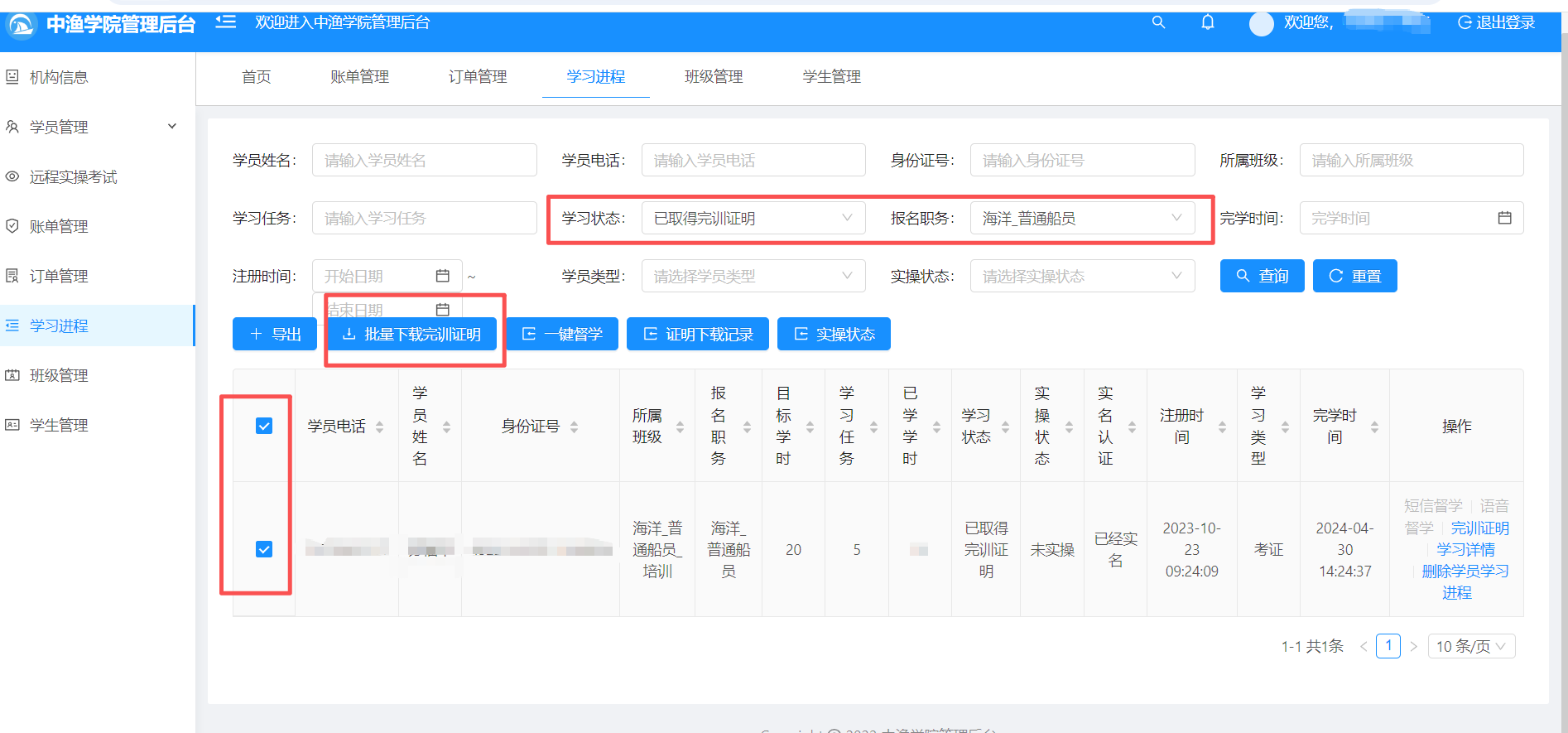Screen dimensions: 1568x733
Task: Sort by 学员电话 column
Action: click(380, 427)
